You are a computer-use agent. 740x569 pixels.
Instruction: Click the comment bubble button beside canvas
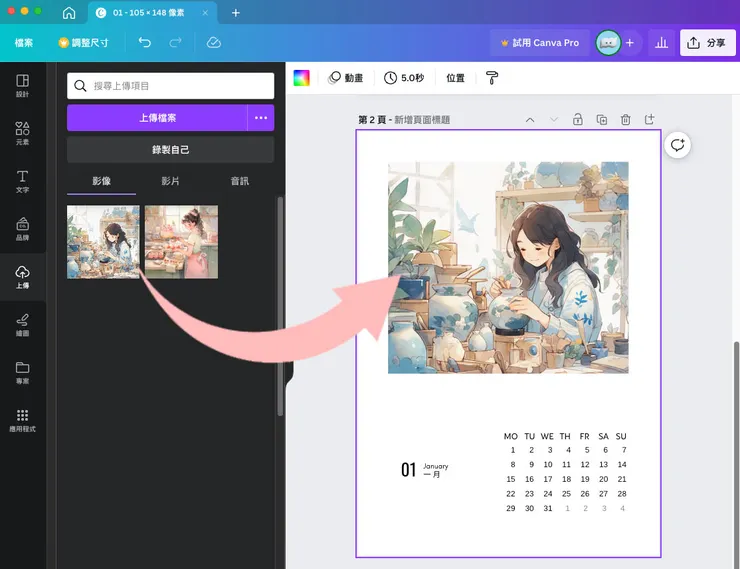point(677,145)
